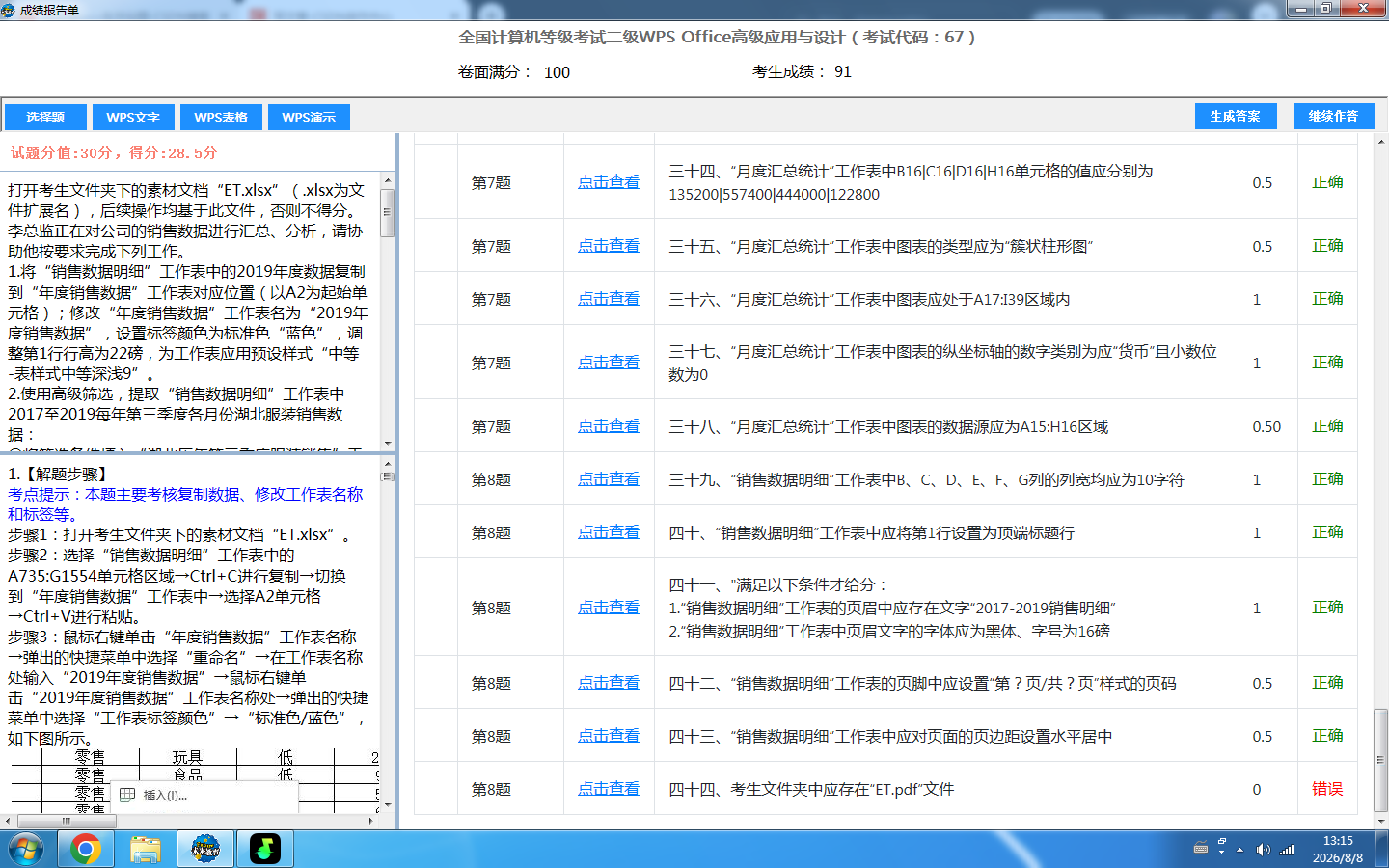Launch Google Chrome from the taskbar
Image resolution: width=1389 pixels, height=868 pixels.
point(86,850)
